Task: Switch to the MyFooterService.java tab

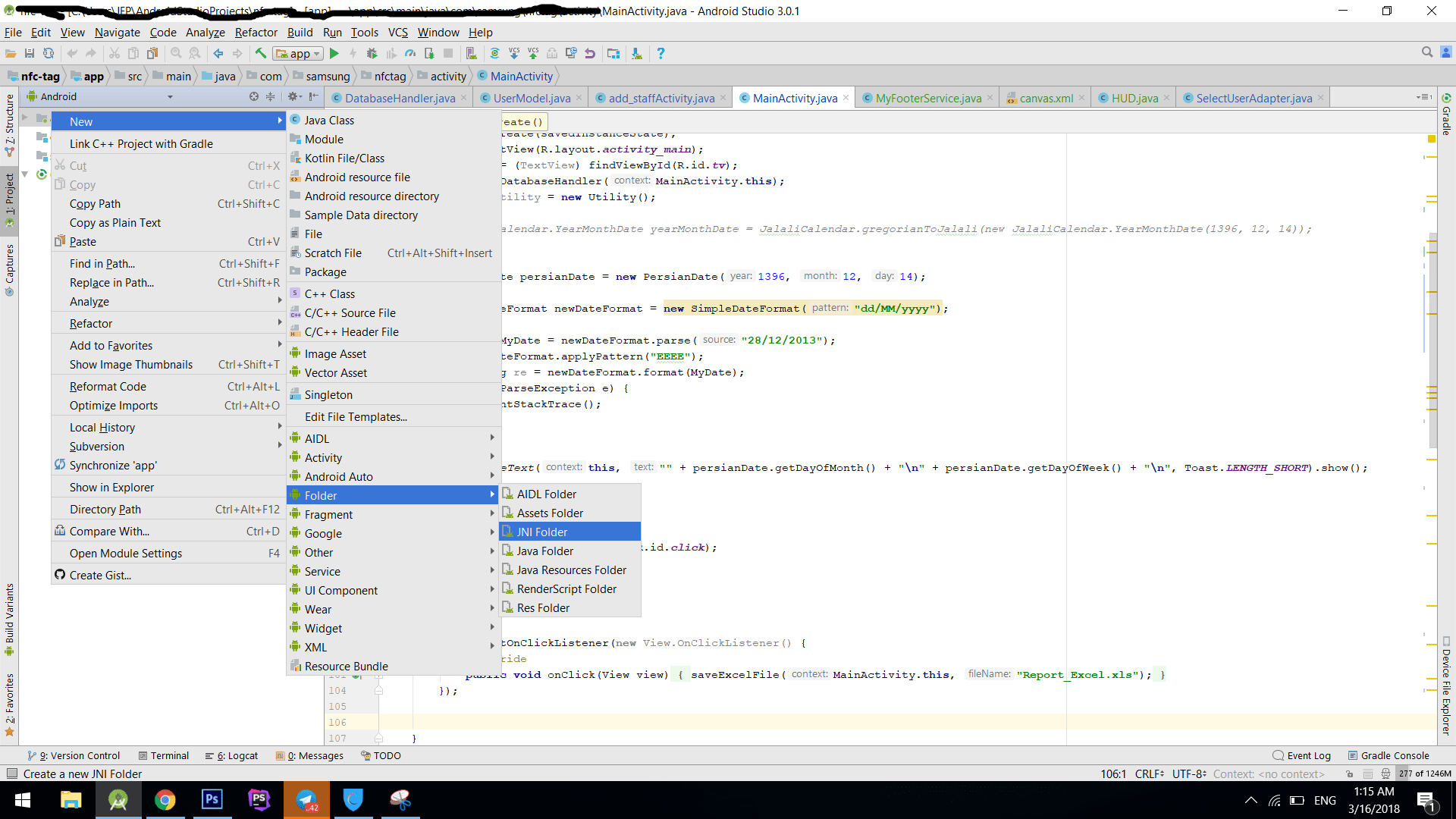Action: click(x=928, y=98)
